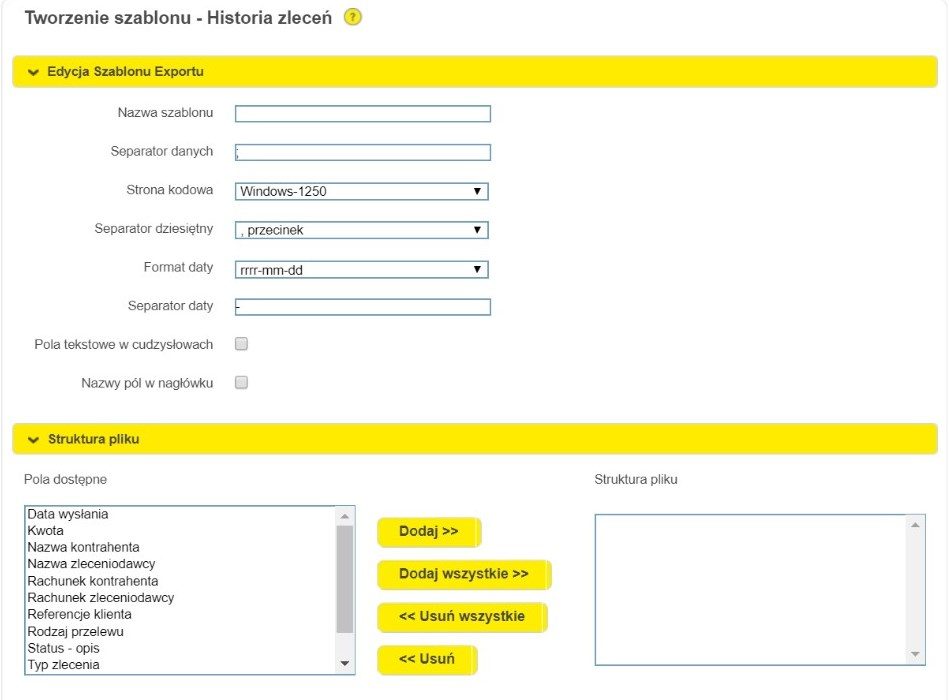
Task: Click the << Usuń button
Action: pos(427,660)
